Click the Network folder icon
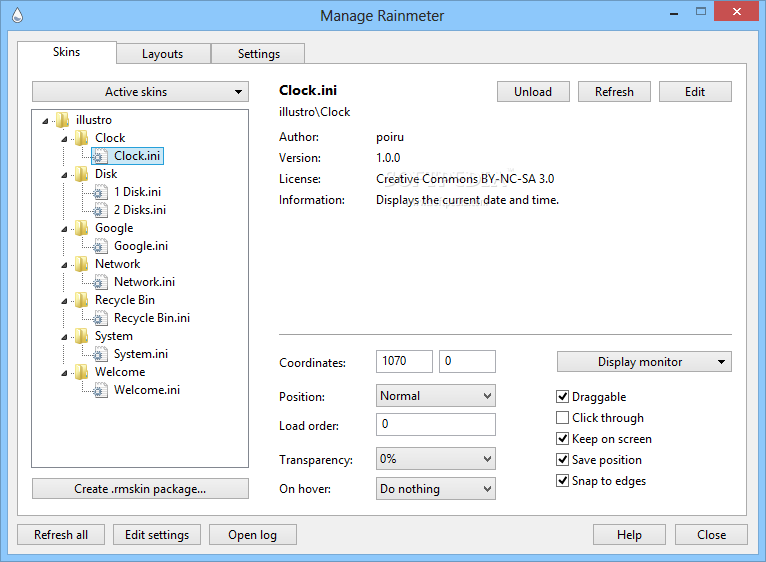Viewport: 766px width, 562px height. [82, 264]
